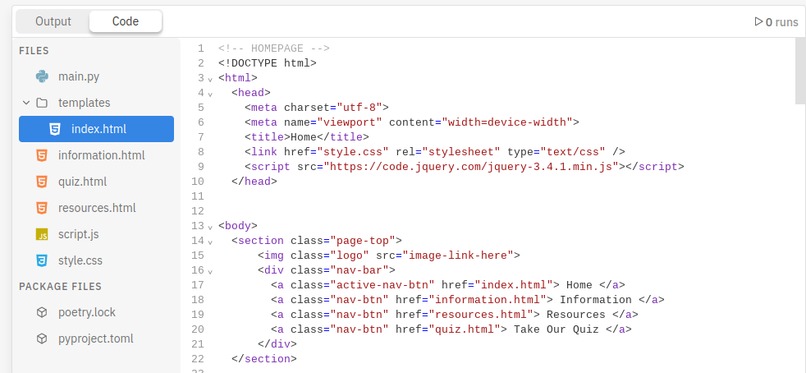This screenshot has height=373, width=806.
Task: Collapse the nav-bar div on line 16
Action: coord(210,271)
